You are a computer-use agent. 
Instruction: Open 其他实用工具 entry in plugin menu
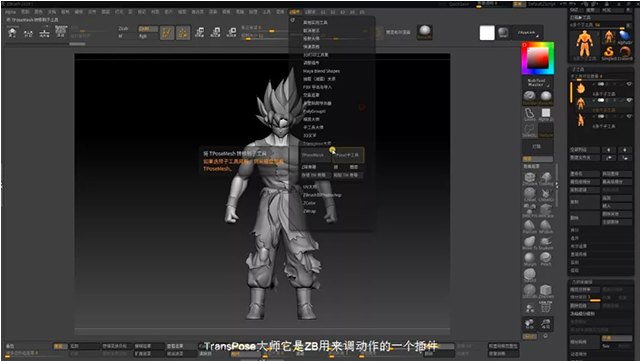[x=315, y=22]
